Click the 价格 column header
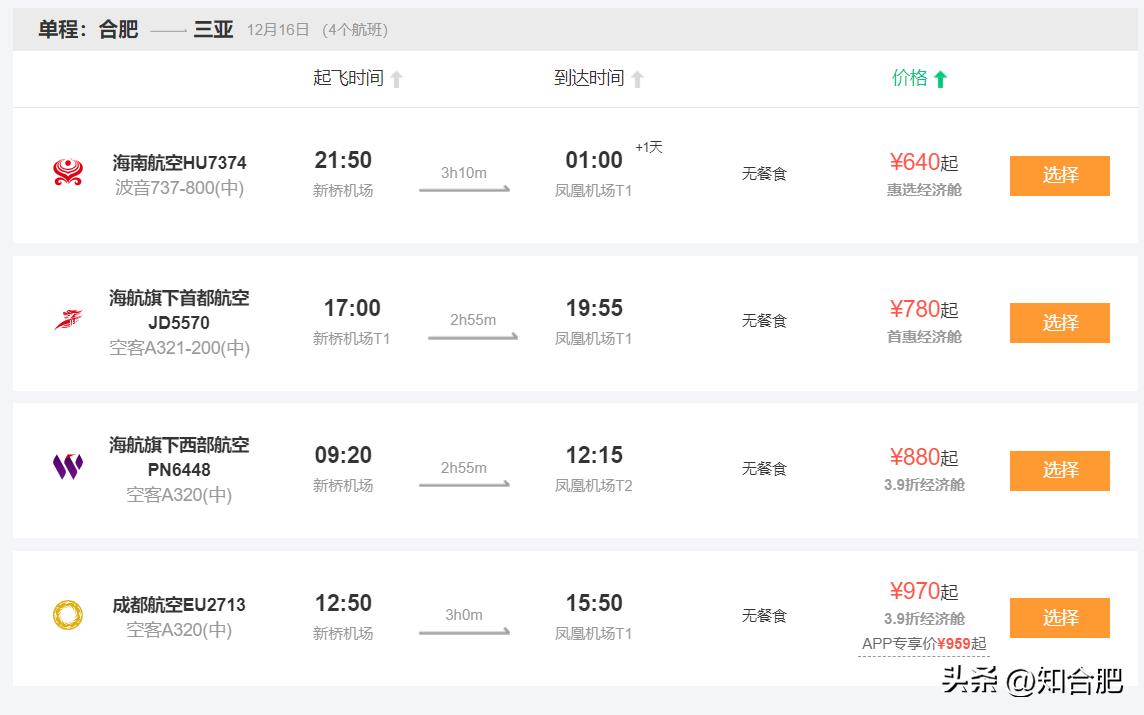The width and height of the screenshot is (1144, 715). tap(909, 78)
